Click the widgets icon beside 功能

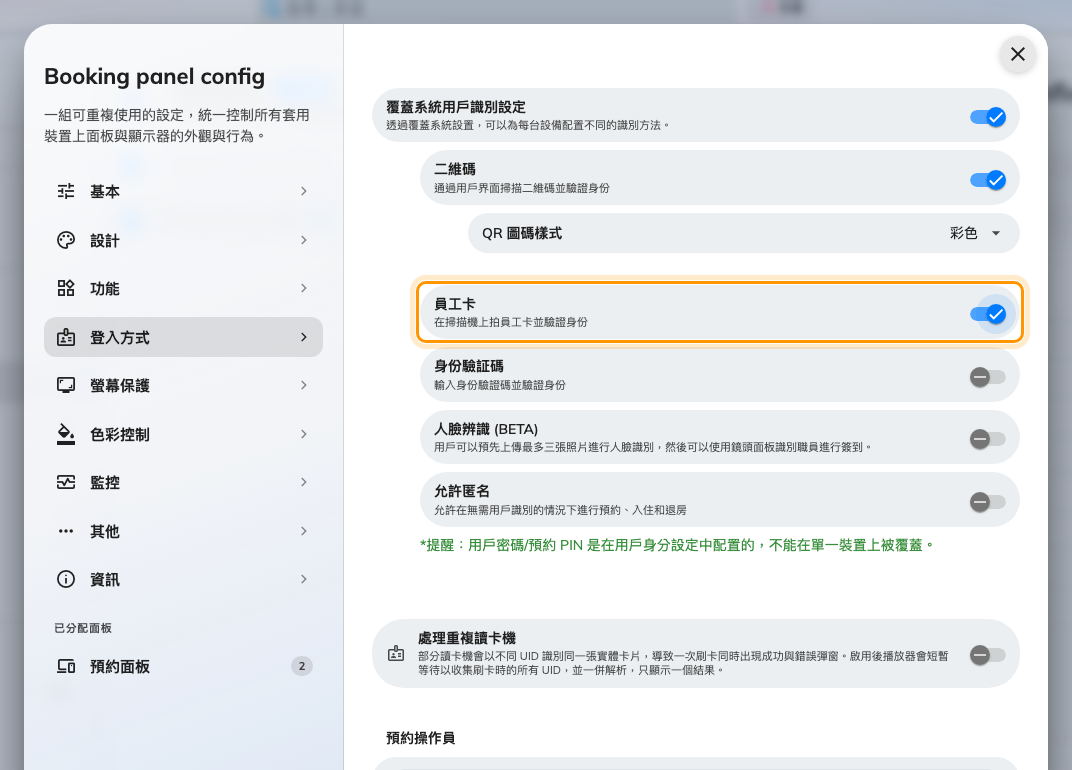[x=66, y=288]
